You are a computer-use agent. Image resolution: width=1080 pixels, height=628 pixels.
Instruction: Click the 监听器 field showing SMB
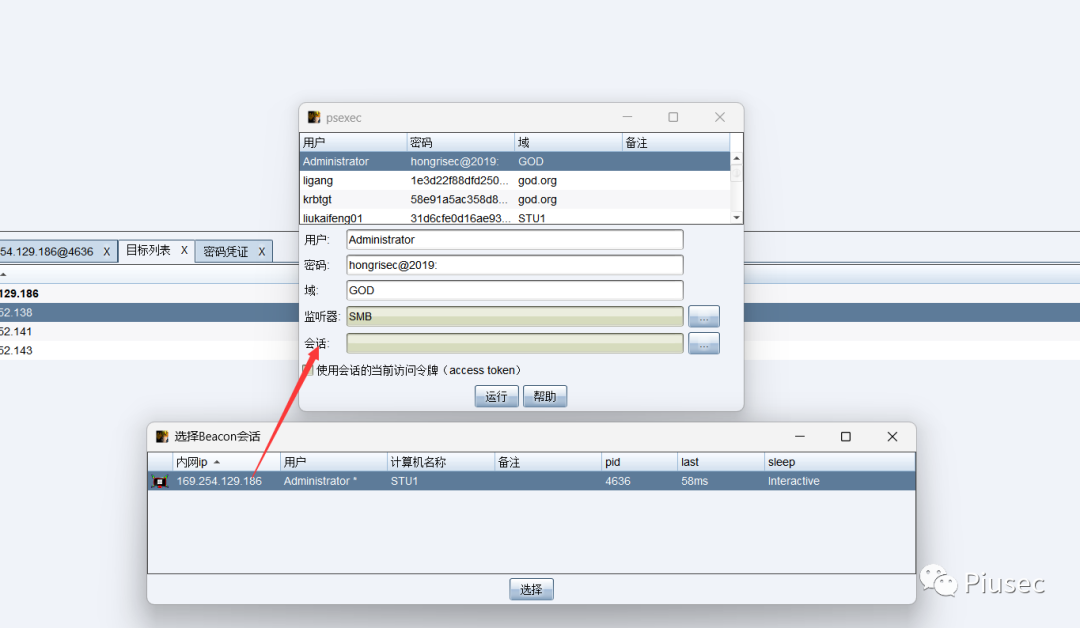515,317
